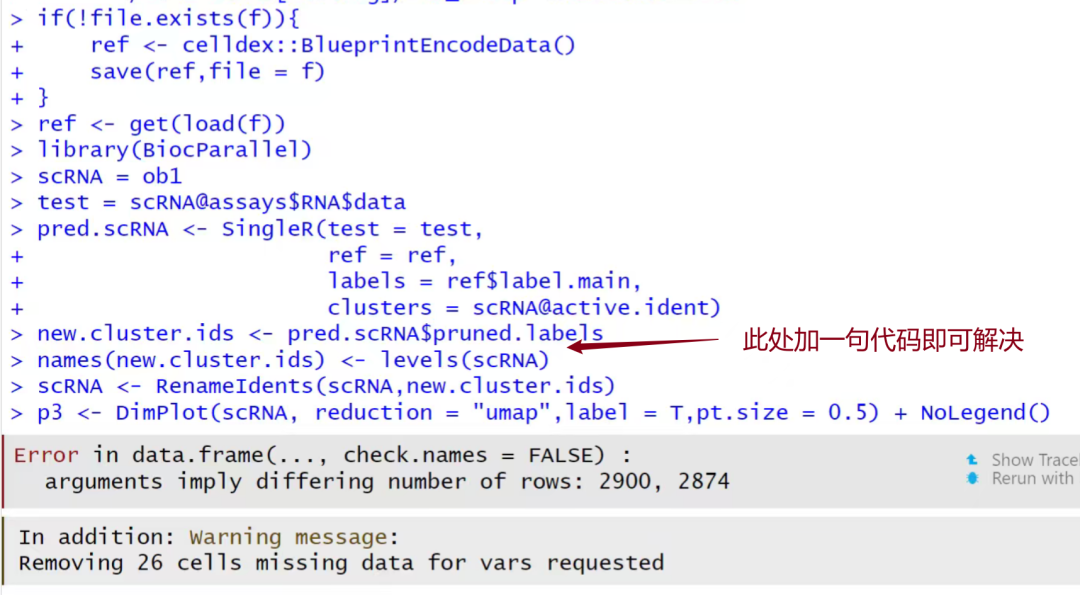Click the pruned.labels assignment line
The height and width of the screenshot is (595, 1080).
pyautogui.click(x=320, y=334)
